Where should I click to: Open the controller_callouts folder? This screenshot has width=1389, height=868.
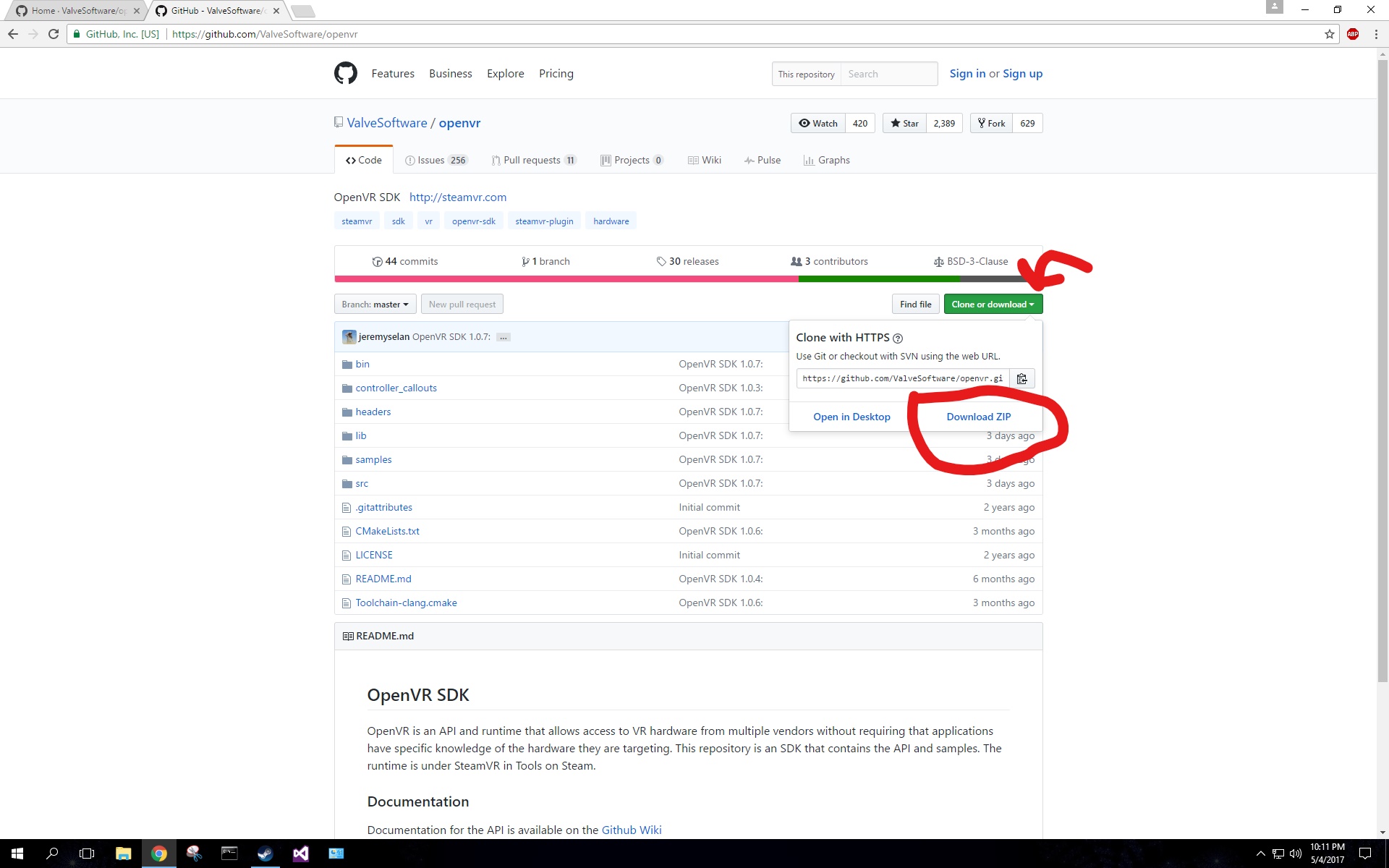coord(396,388)
